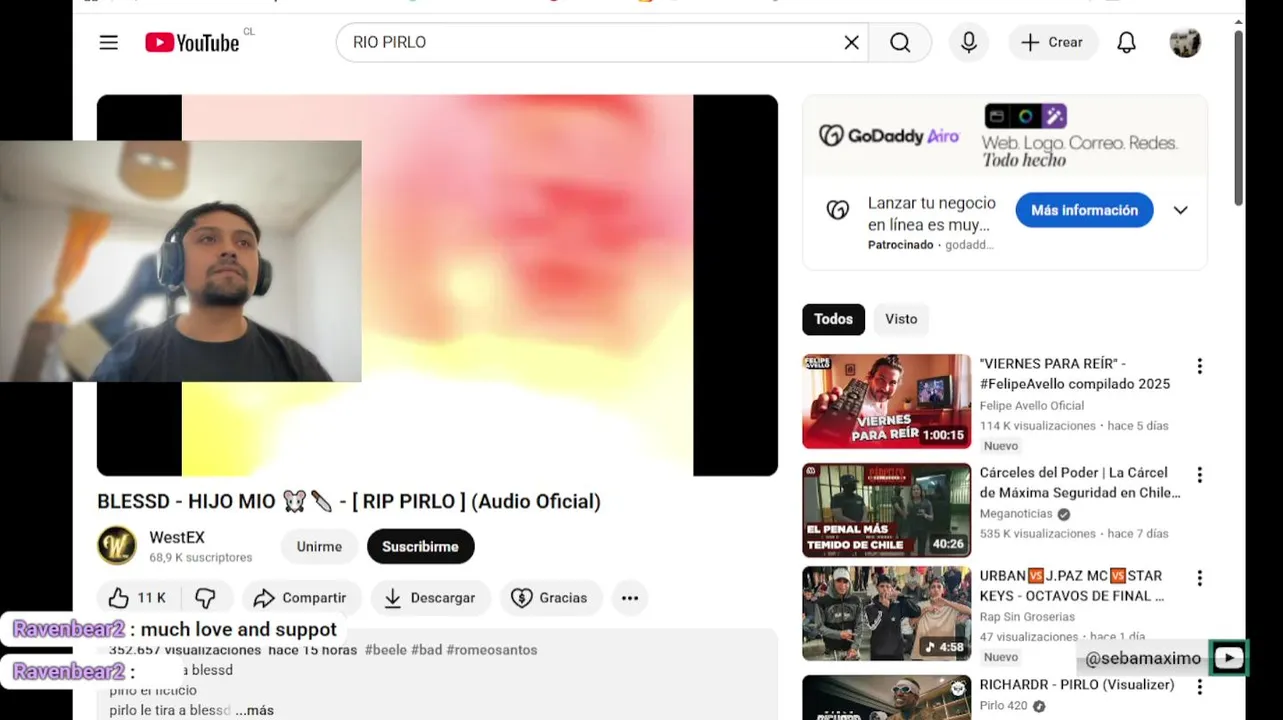1283x720 pixels.
Task: Click the YouTube icon beside @sebamaximo
Action: 1229,658
